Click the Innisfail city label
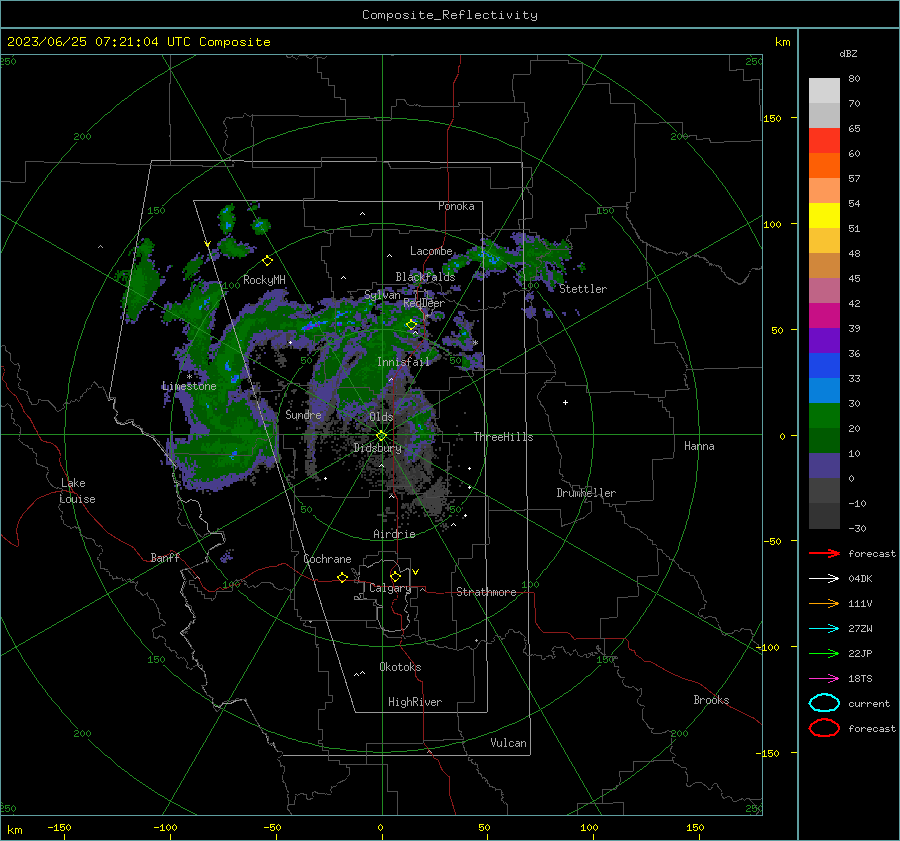 pos(403,362)
